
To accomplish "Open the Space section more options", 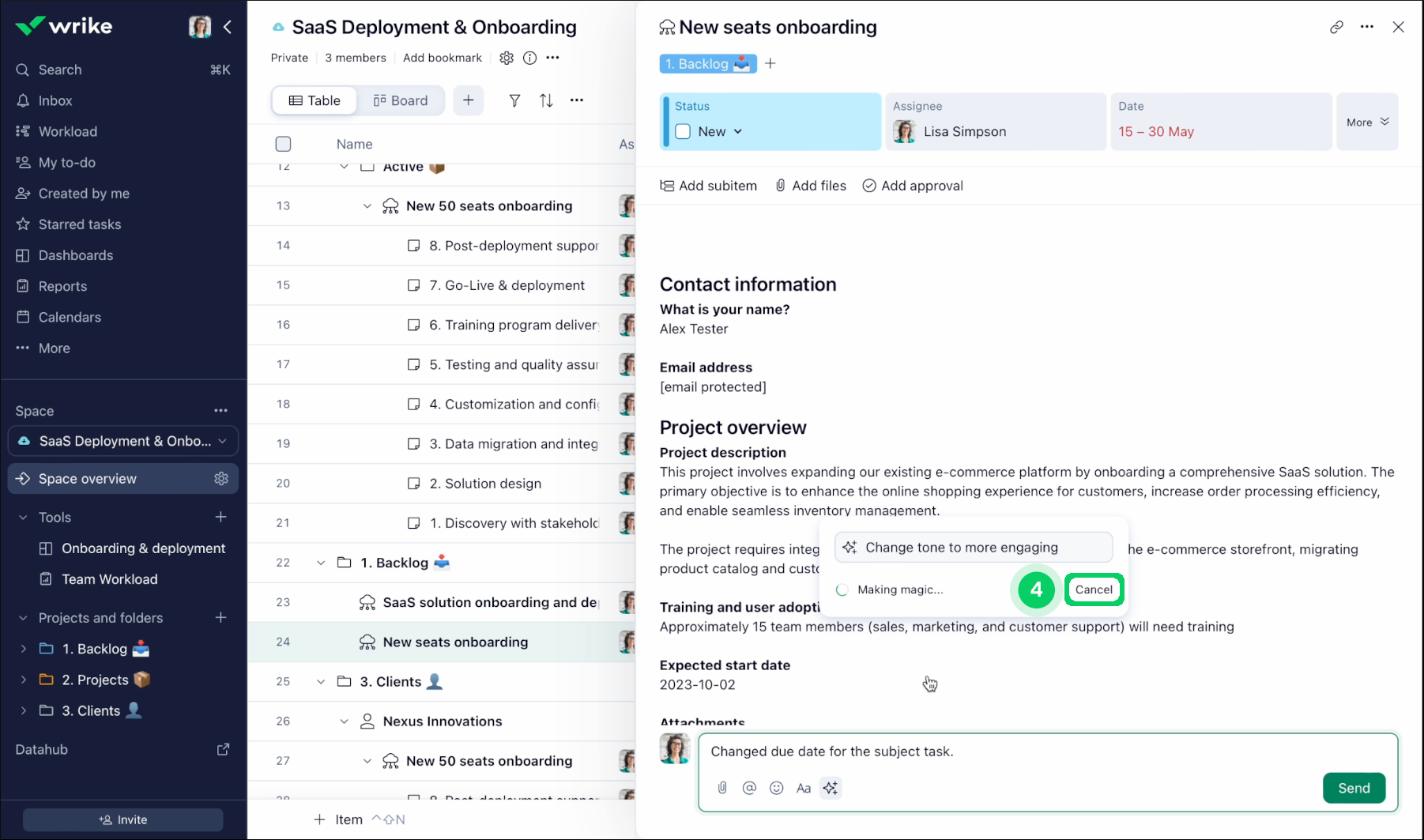I will pyautogui.click(x=220, y=411).
